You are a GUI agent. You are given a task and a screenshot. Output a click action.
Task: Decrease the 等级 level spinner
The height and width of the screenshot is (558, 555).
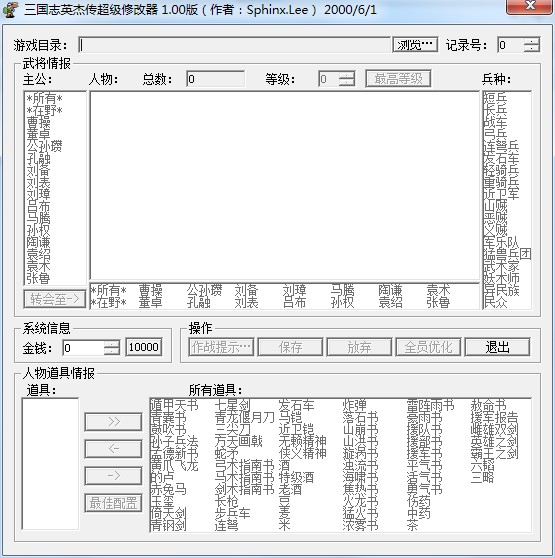point(347,83)
